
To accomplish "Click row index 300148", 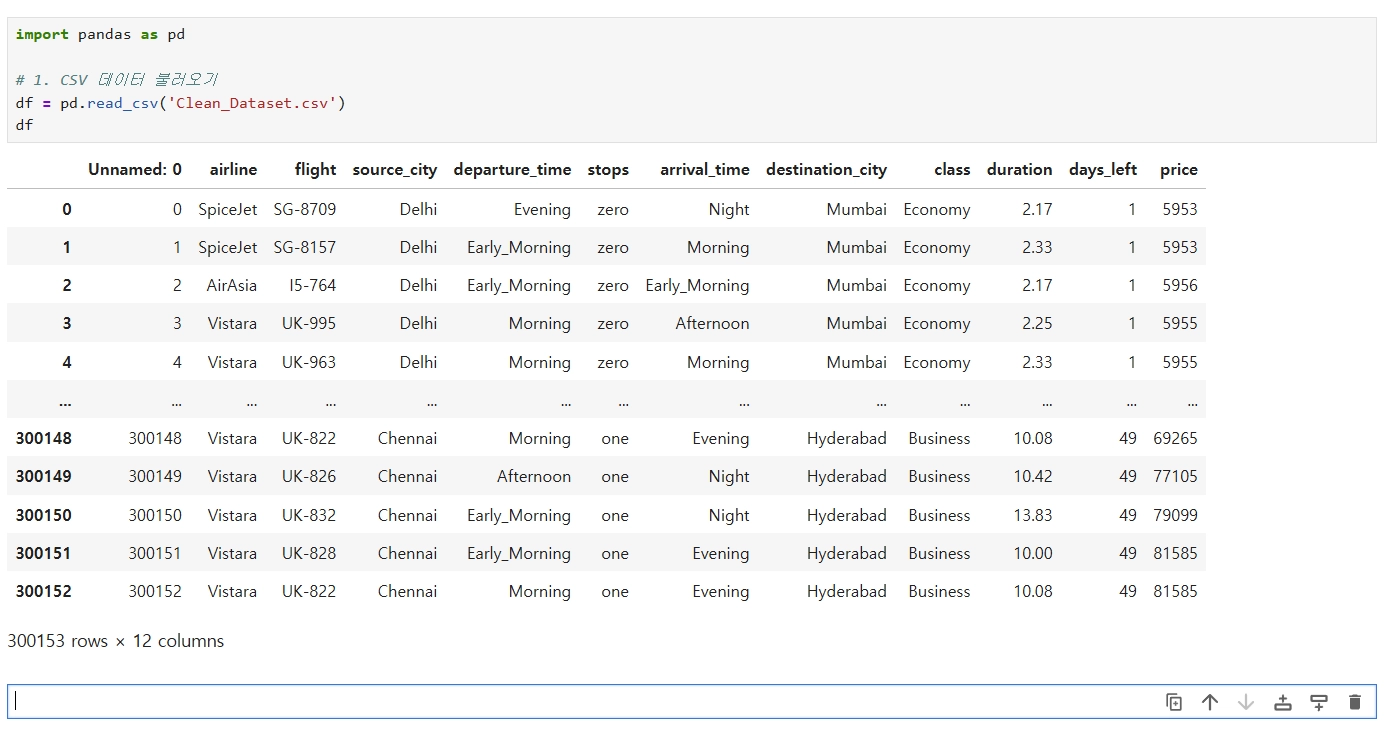I will tap(43, 439).
